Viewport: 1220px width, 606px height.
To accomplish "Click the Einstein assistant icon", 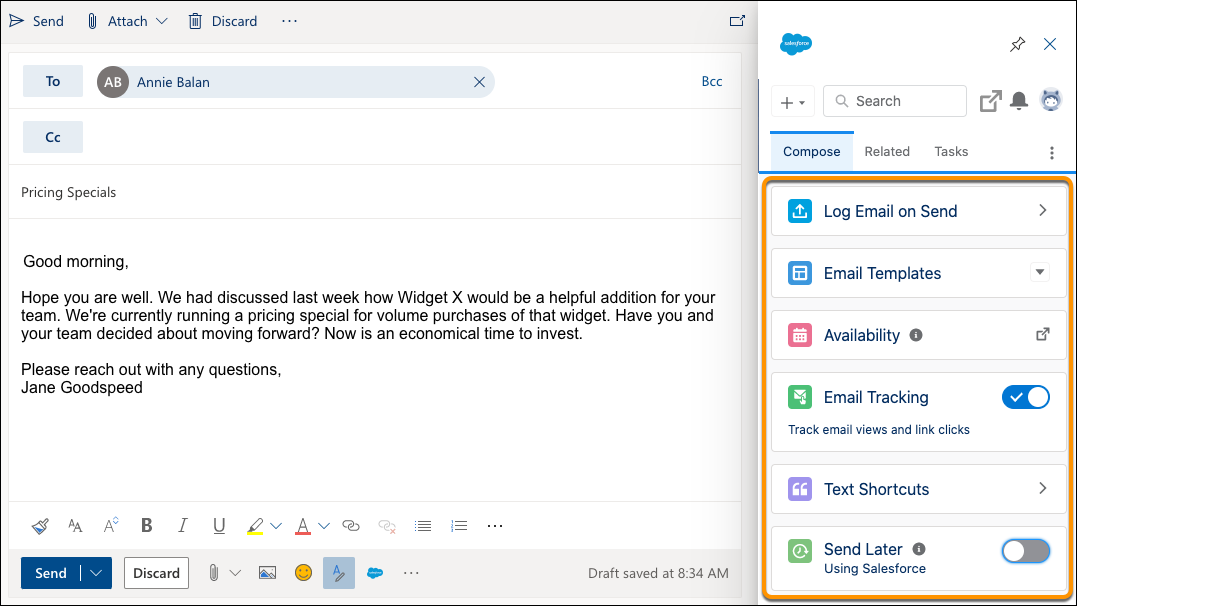I will (x=1051, y=100).
